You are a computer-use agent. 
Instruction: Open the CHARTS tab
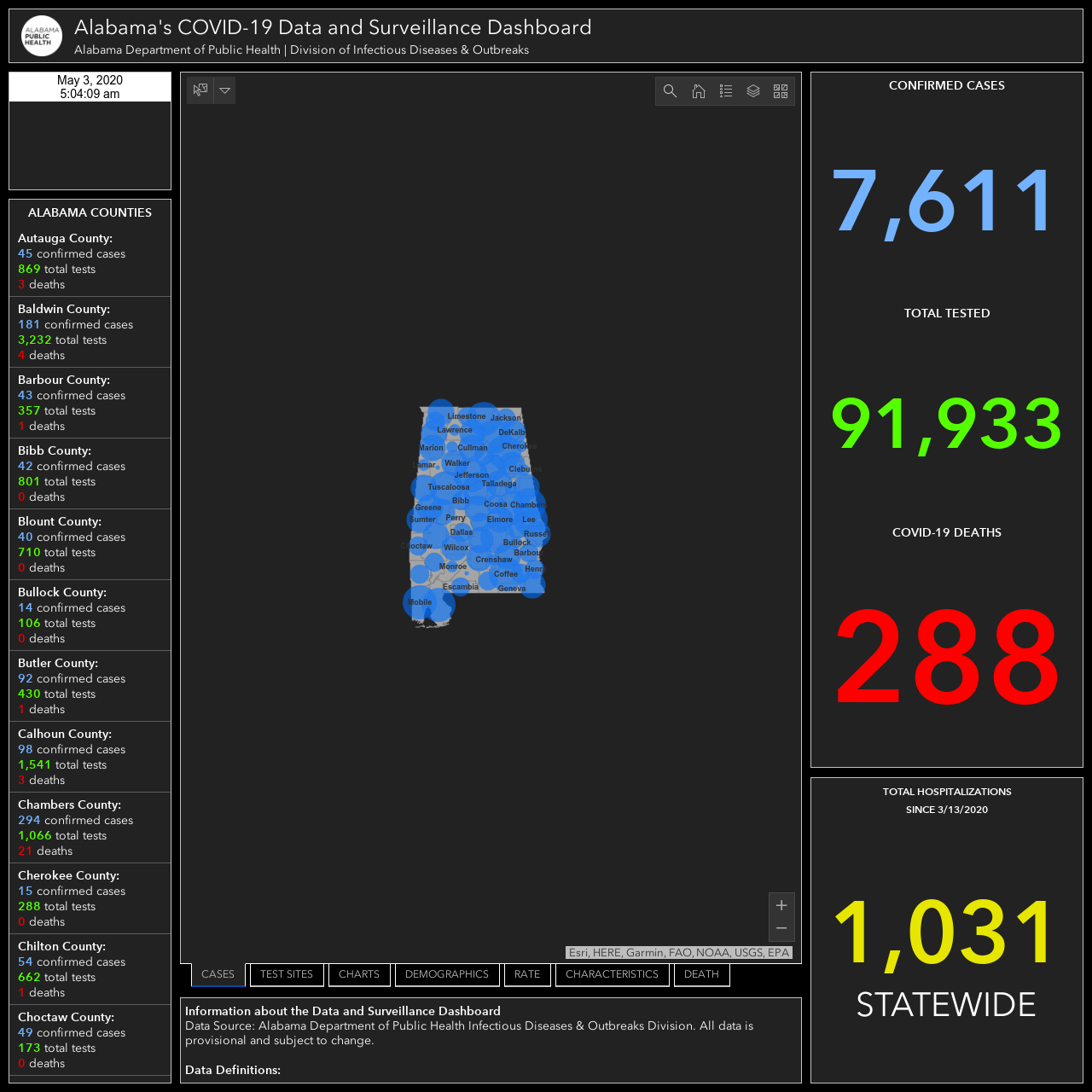[359, 974]
